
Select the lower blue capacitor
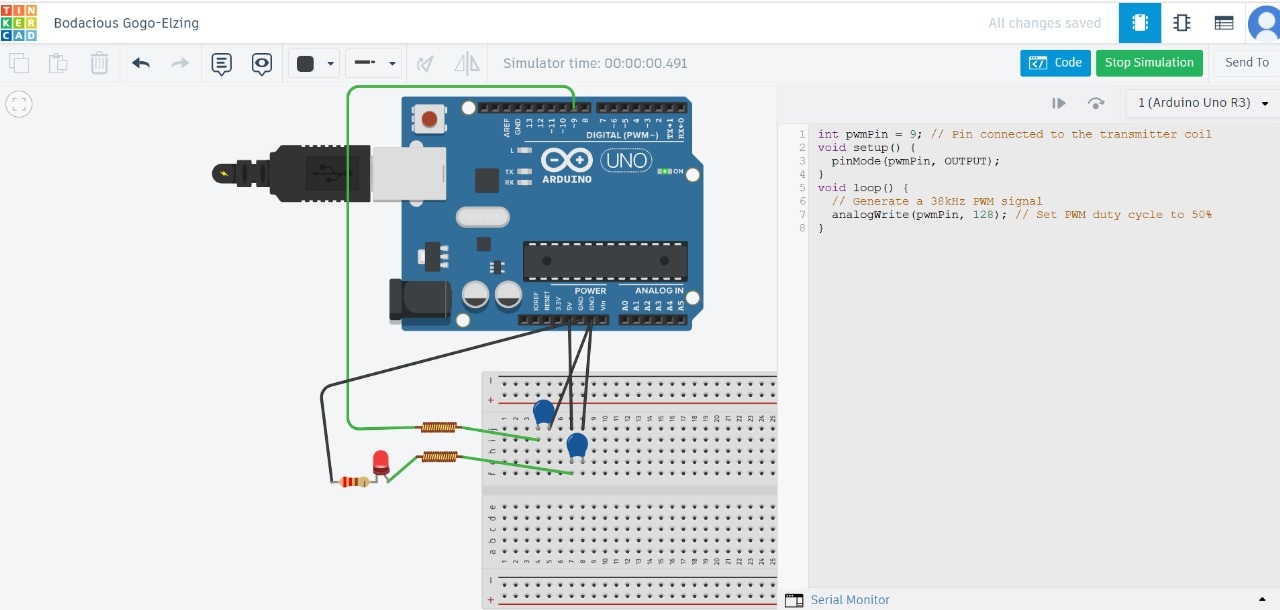(577, 444)
